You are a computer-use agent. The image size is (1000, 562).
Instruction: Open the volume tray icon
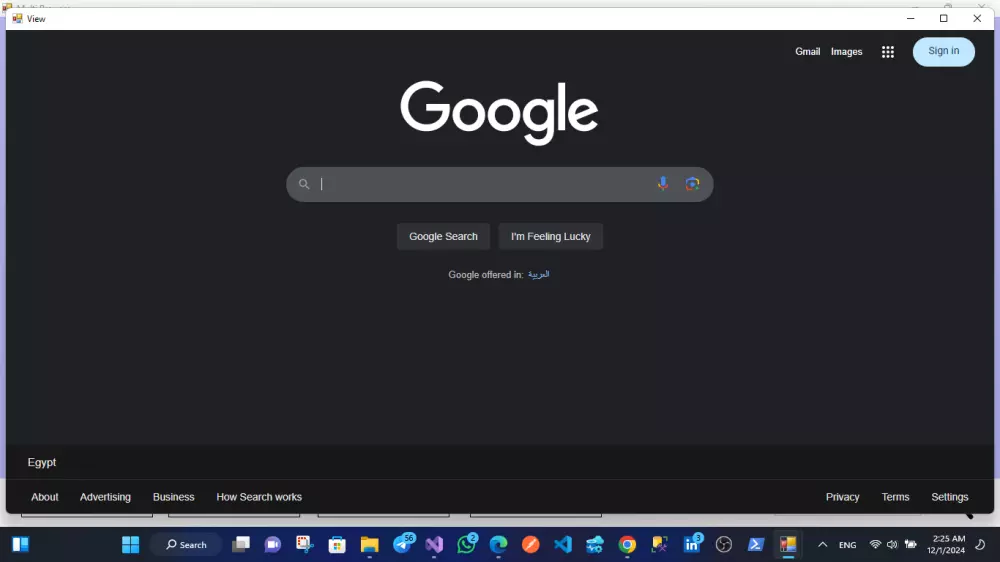(x=892, y=545)
